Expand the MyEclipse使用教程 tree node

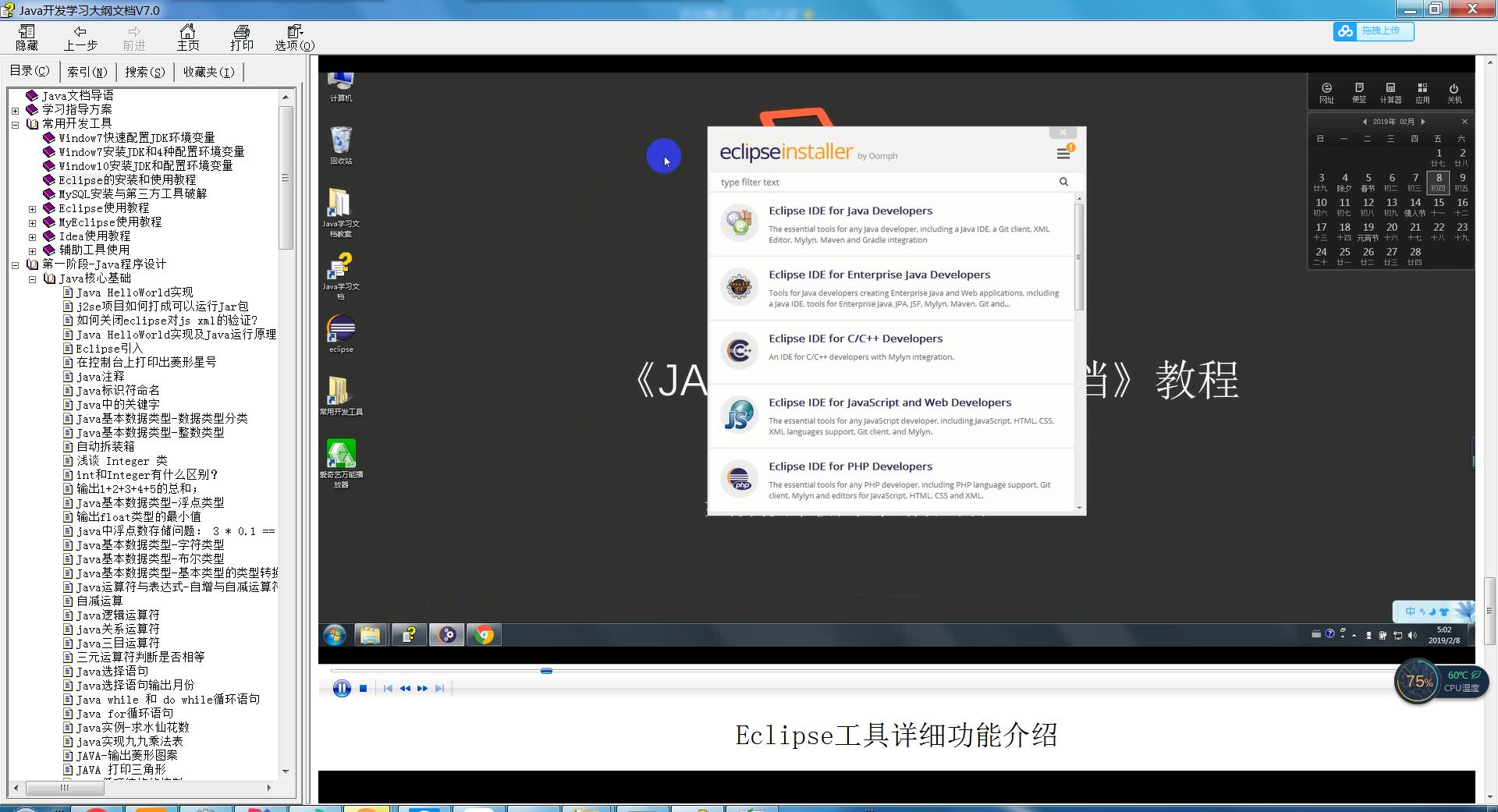point(32,222)
